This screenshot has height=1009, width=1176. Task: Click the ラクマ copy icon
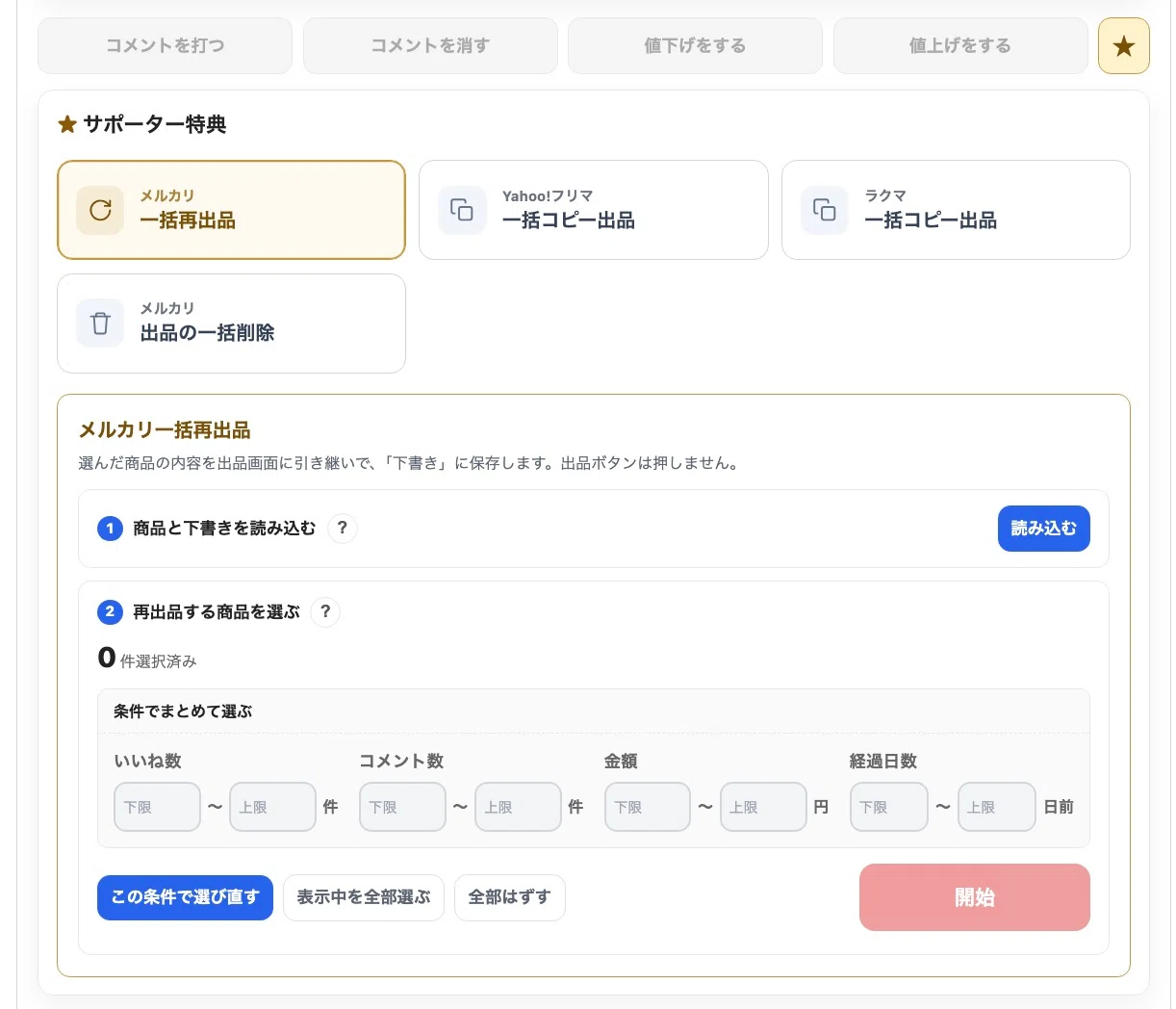825,210
